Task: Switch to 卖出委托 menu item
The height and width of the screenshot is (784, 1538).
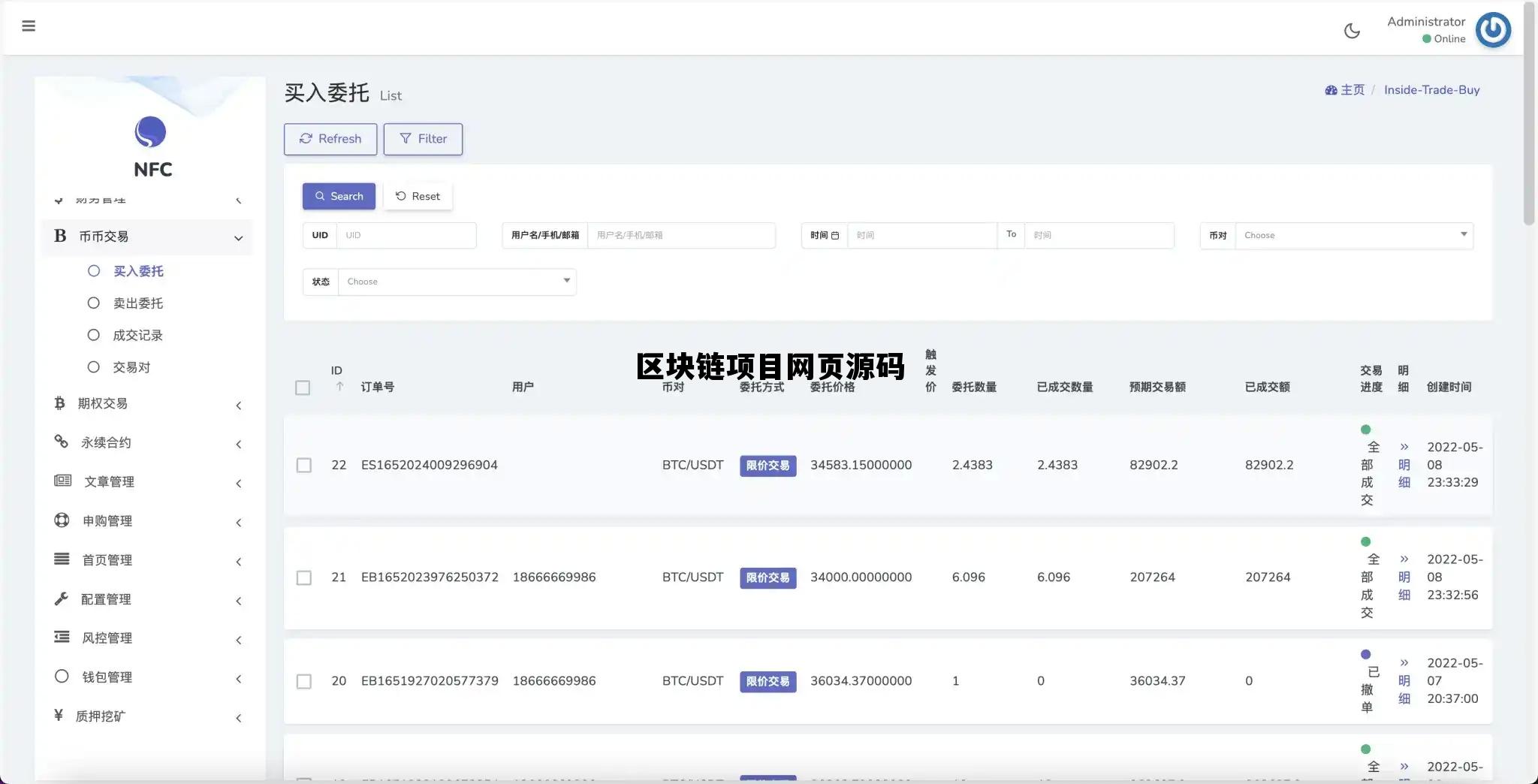Action: pos(138,303)
